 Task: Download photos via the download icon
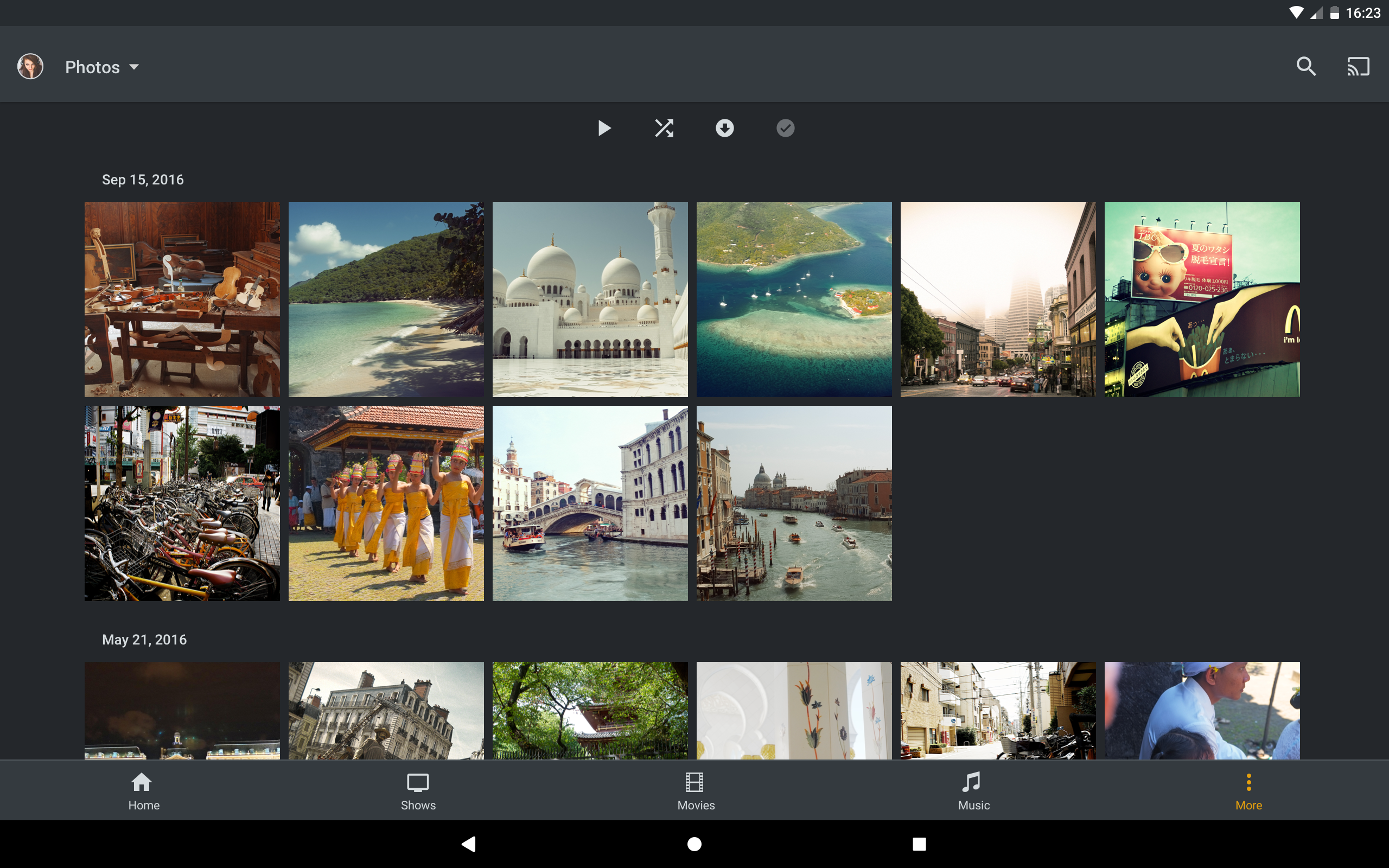(x=724, y=128)
